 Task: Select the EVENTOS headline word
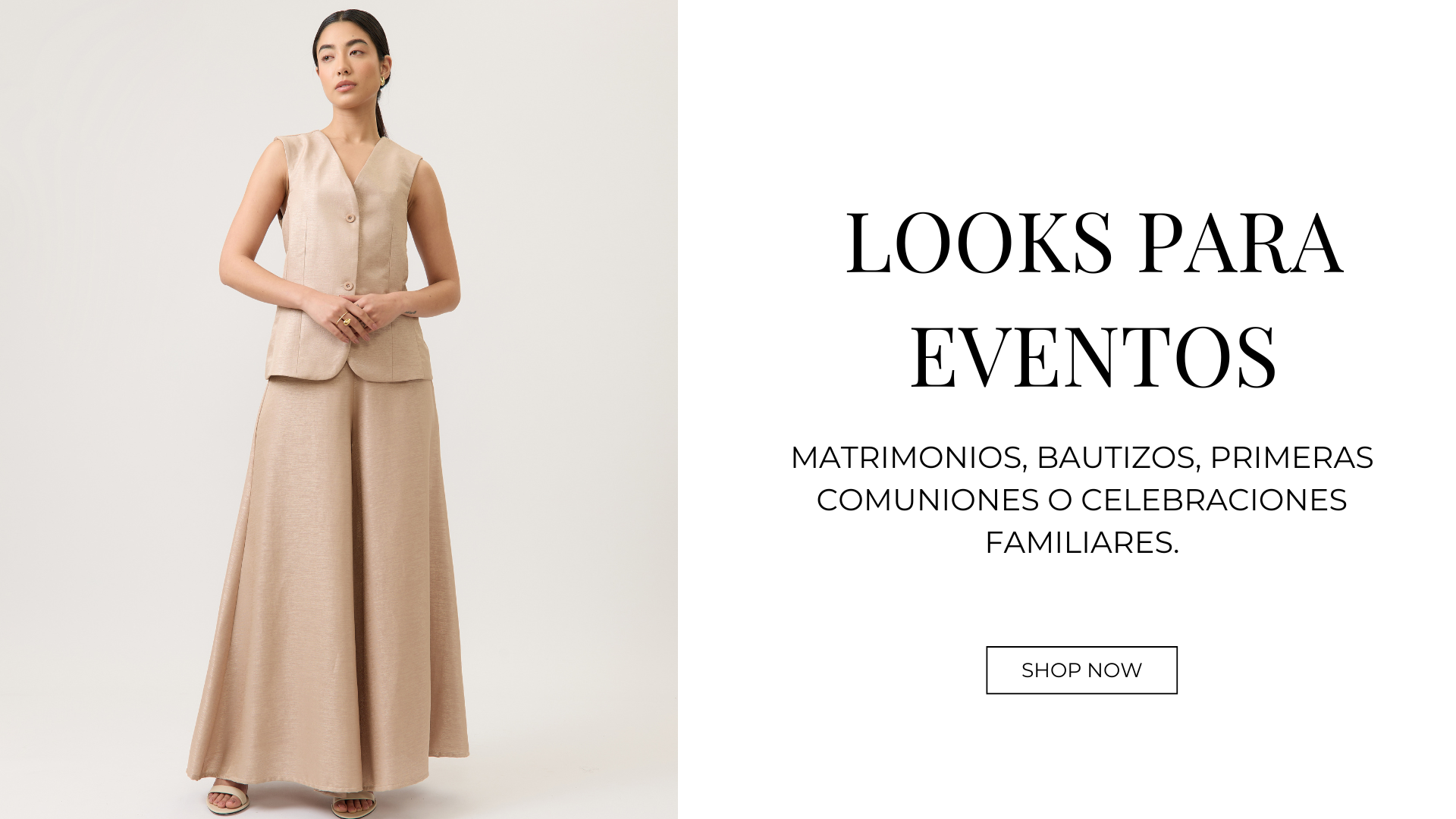[1094, 357]
